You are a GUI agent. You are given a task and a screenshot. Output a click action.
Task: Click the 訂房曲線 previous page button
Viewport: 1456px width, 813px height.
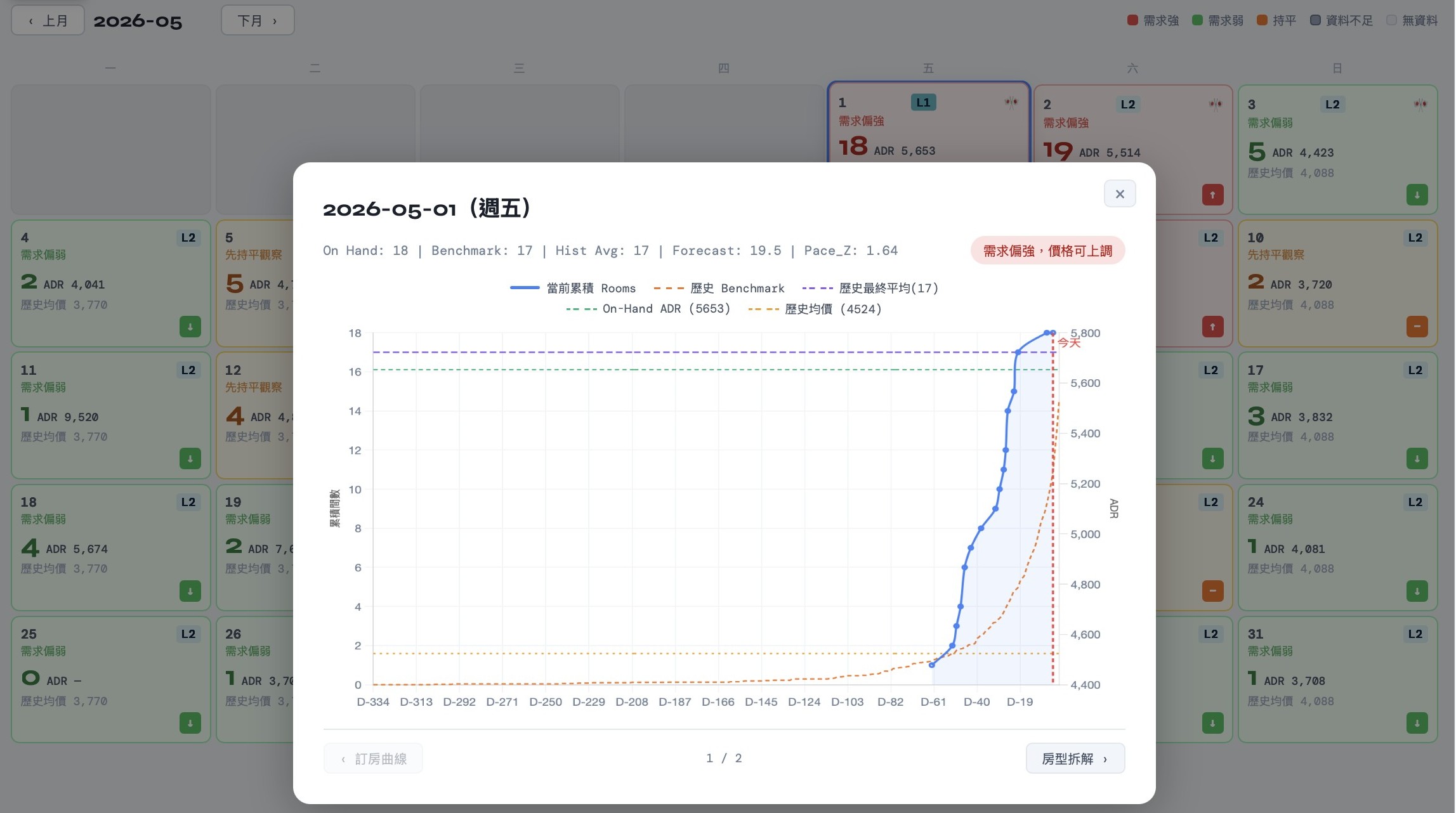[373, 758]
